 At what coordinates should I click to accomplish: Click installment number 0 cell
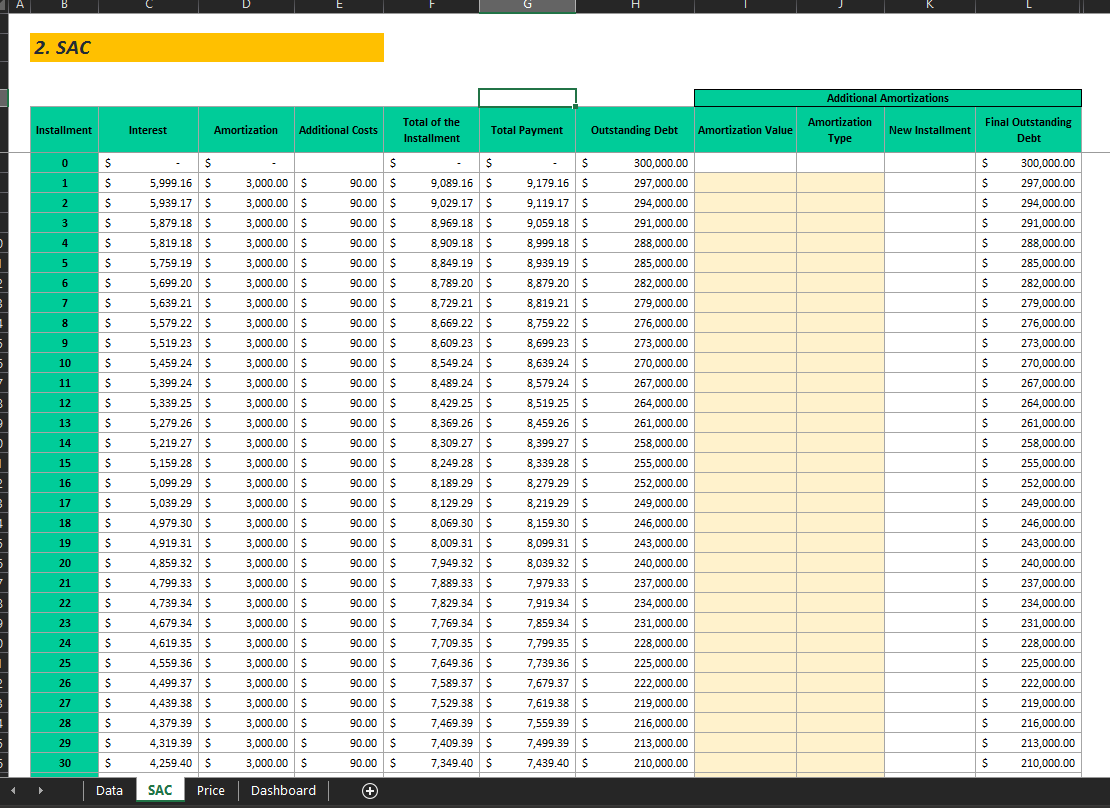pos(64,163)
